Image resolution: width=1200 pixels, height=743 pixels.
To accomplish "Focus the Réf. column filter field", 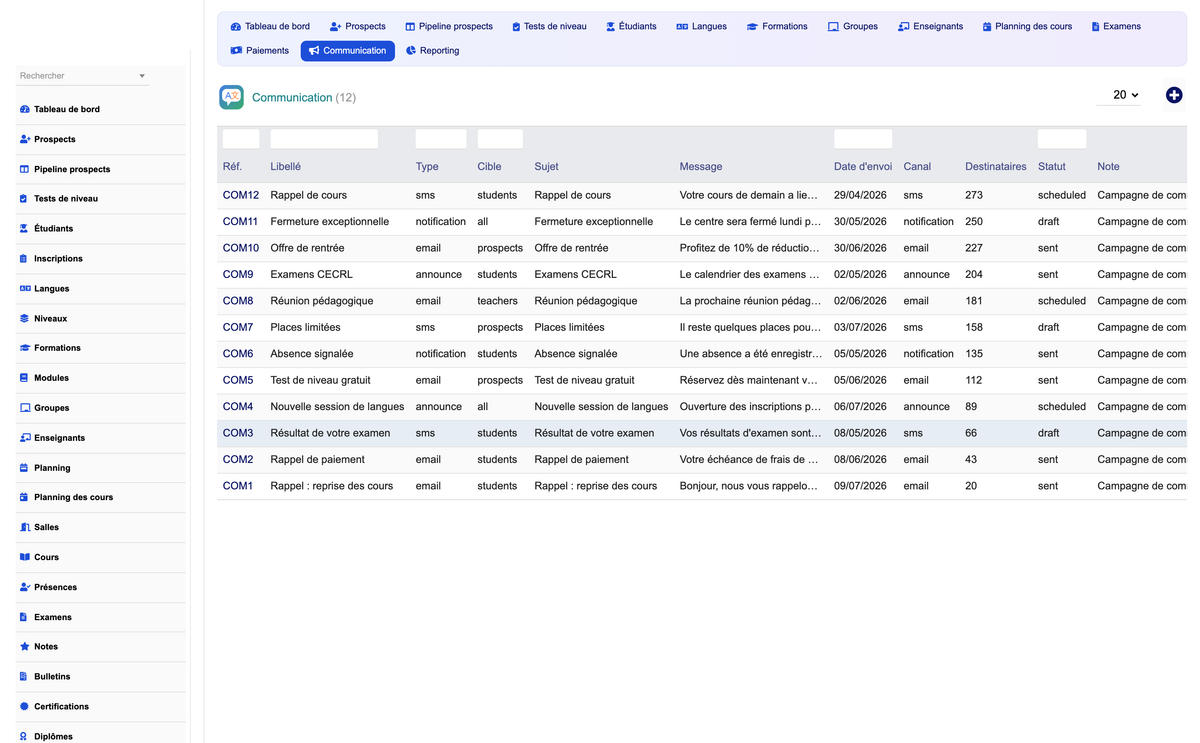I will 241,139.
